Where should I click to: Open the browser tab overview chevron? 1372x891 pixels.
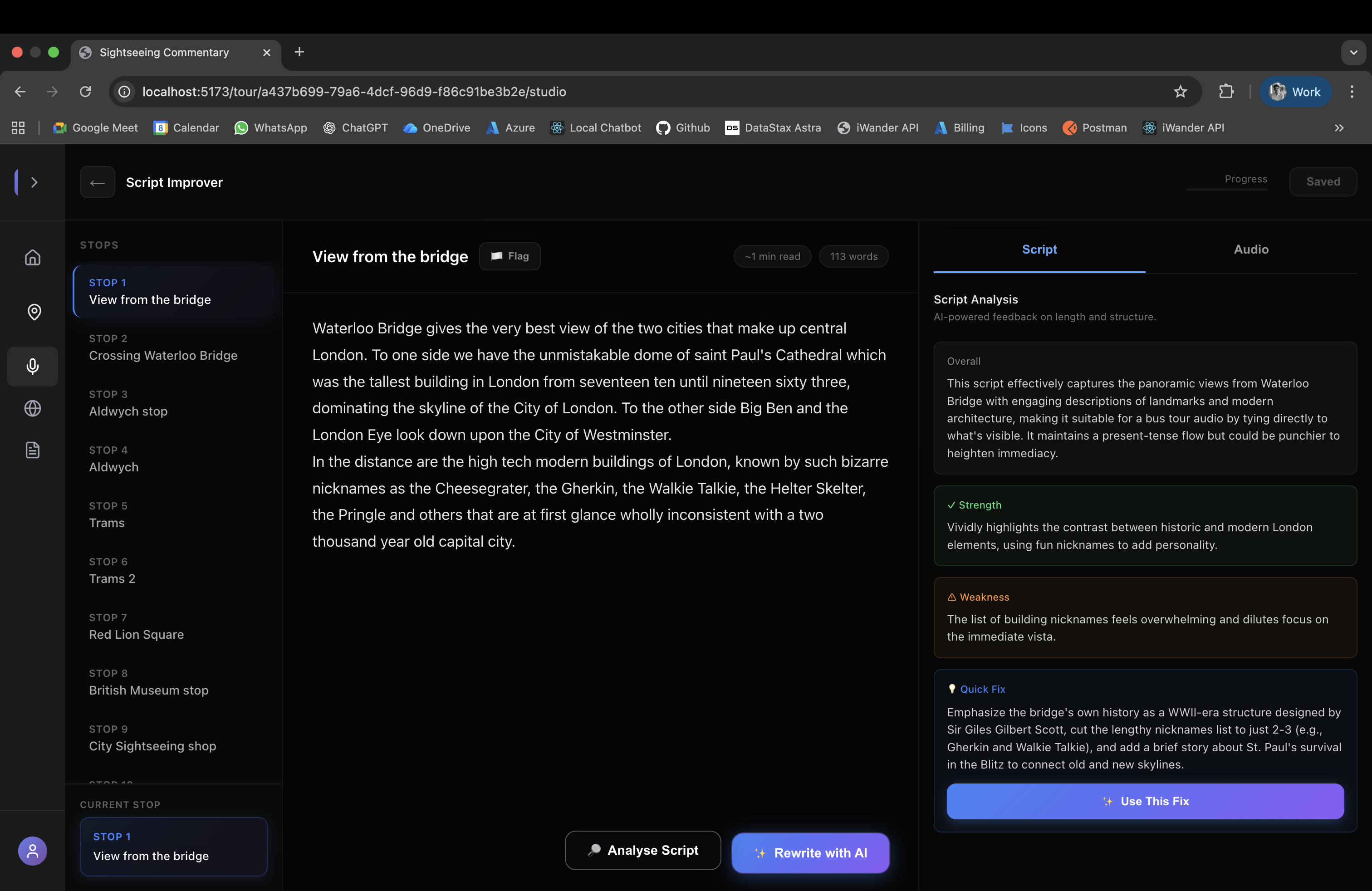1354,53
